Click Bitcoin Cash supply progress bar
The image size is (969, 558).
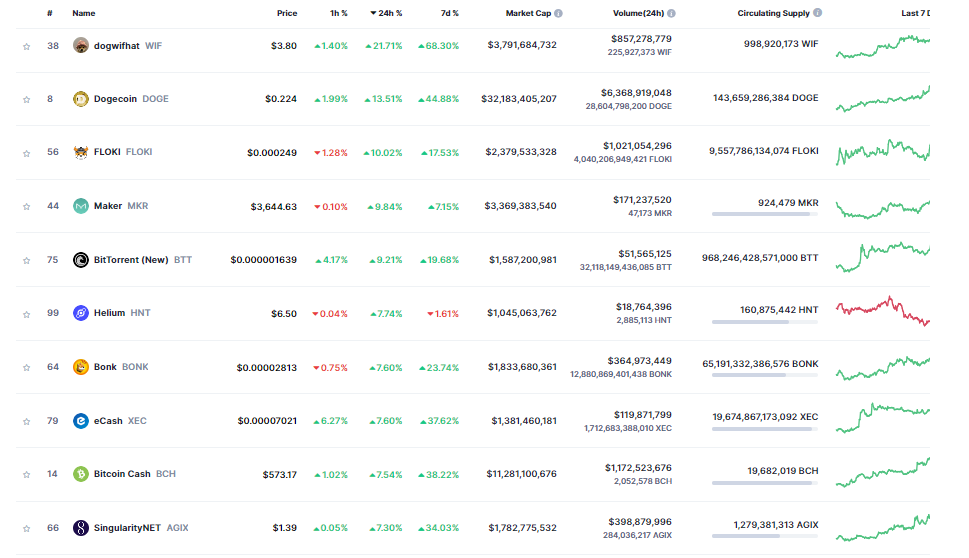coord(764,483)
